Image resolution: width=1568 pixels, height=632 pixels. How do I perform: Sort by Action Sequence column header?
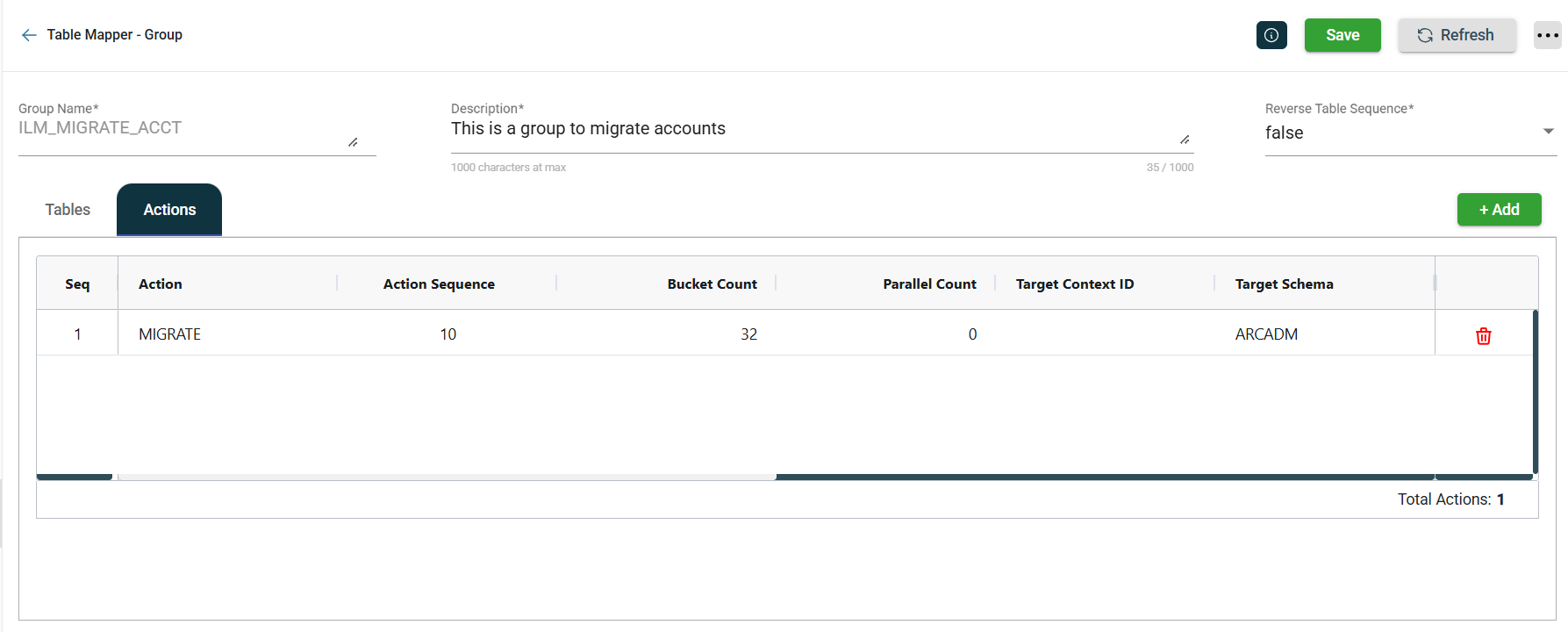439,284
